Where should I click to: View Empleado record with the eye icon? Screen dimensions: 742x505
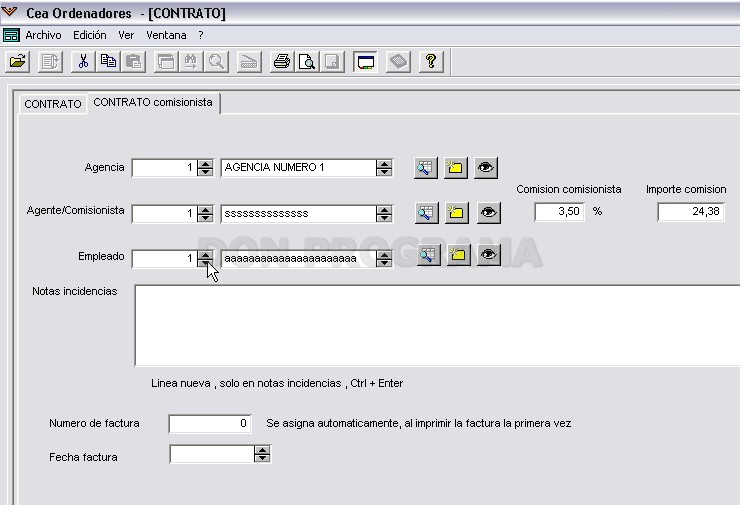tap(488, 255)
